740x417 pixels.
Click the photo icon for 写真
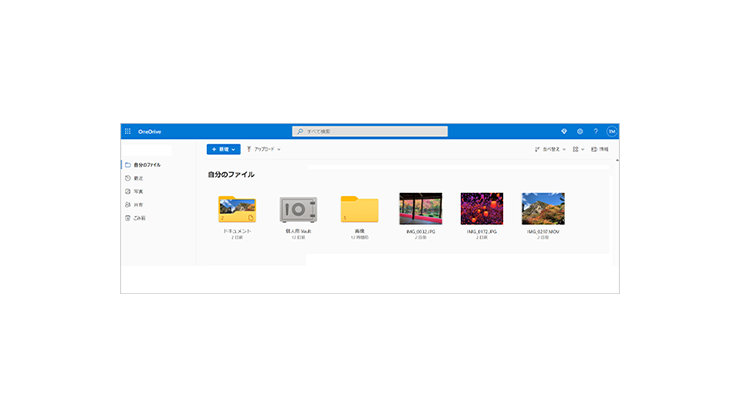coord(127,192)
